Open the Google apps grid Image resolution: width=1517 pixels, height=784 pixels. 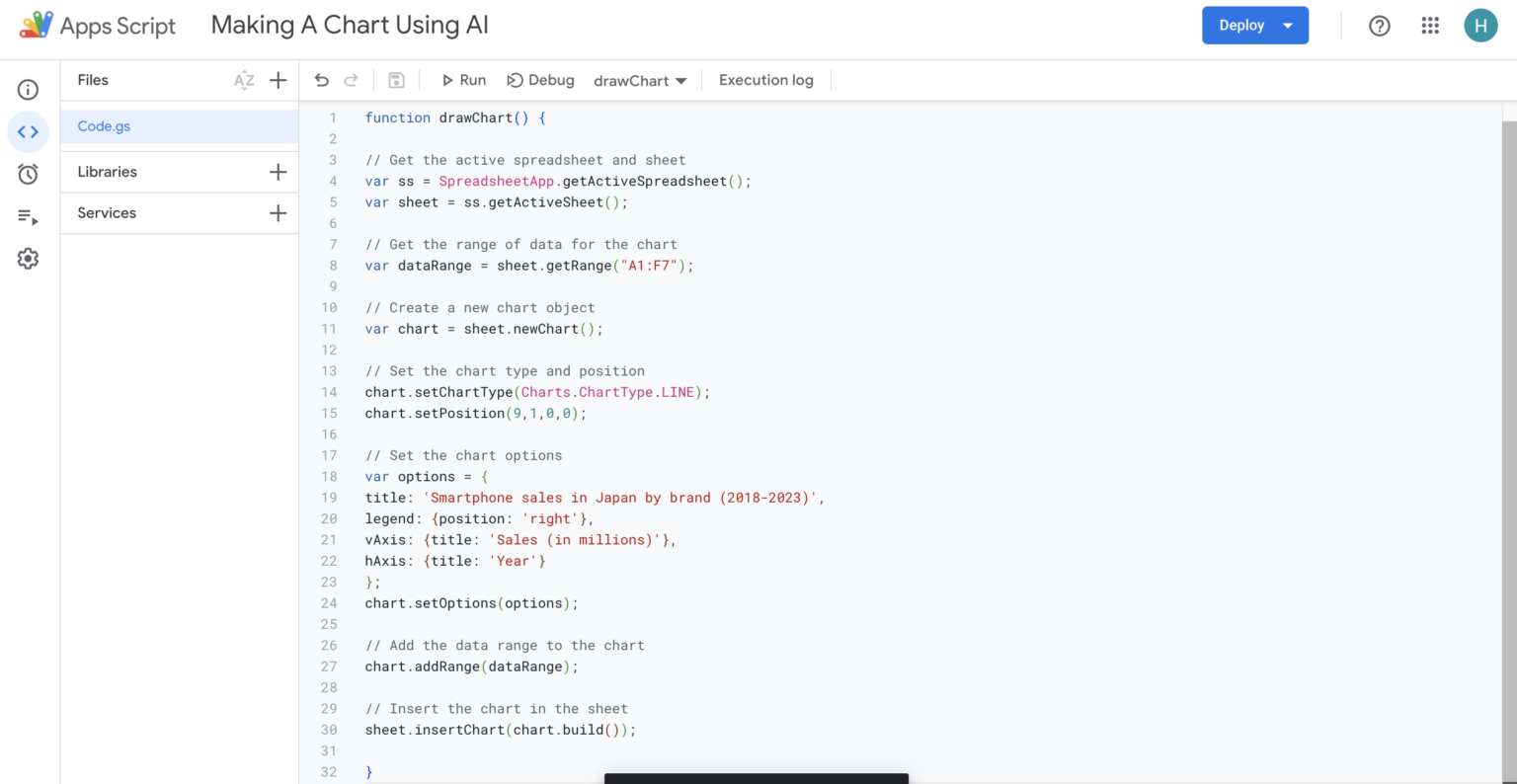[1429, 26]
